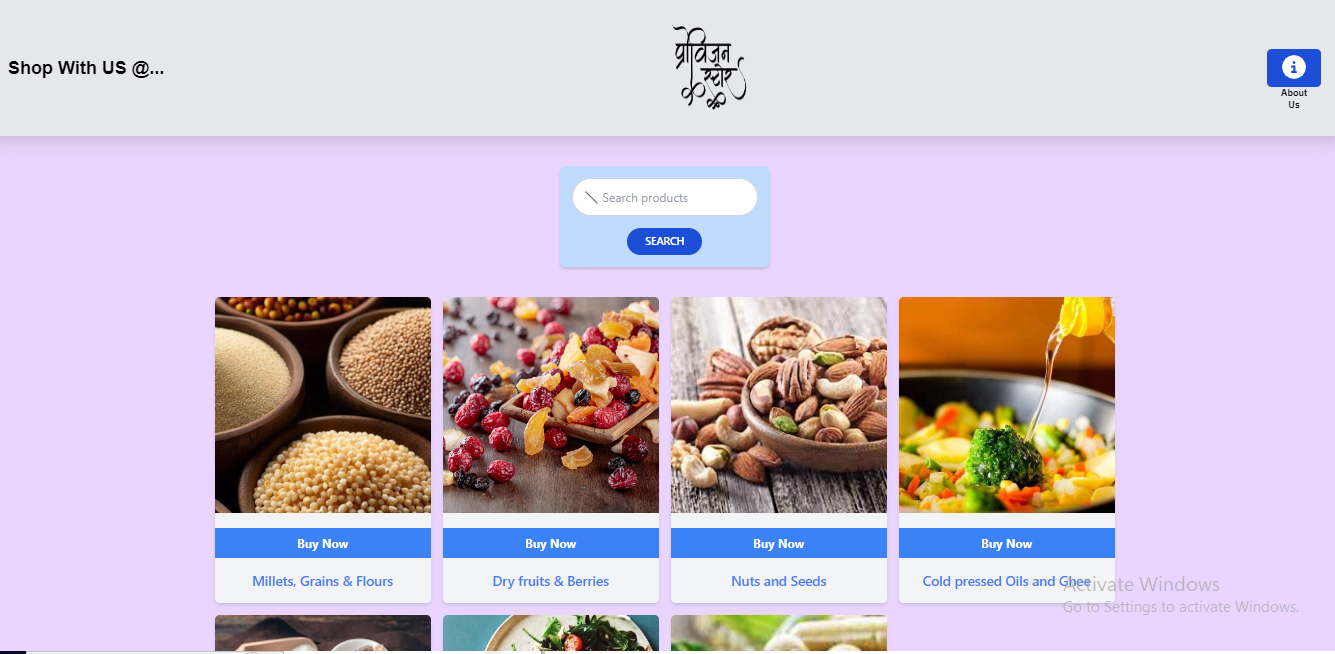
Task: Open the partially visible salad bowl category image
Action: [551, 634]
